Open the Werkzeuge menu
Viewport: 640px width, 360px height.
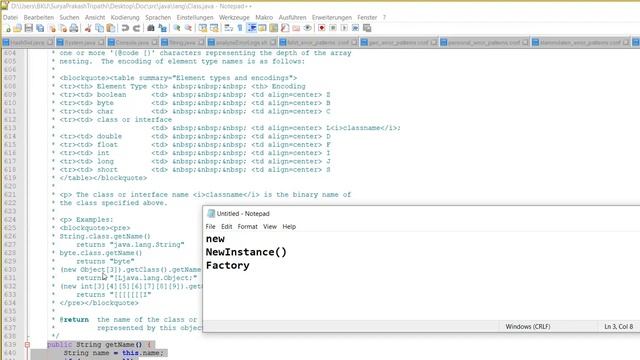pos(234,18)
